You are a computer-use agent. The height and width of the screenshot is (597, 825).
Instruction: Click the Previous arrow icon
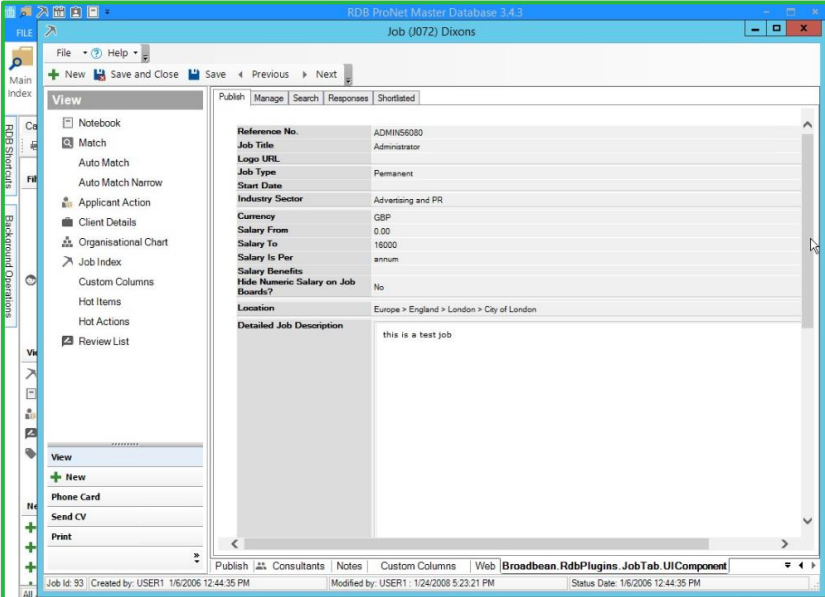pos(240,75)
